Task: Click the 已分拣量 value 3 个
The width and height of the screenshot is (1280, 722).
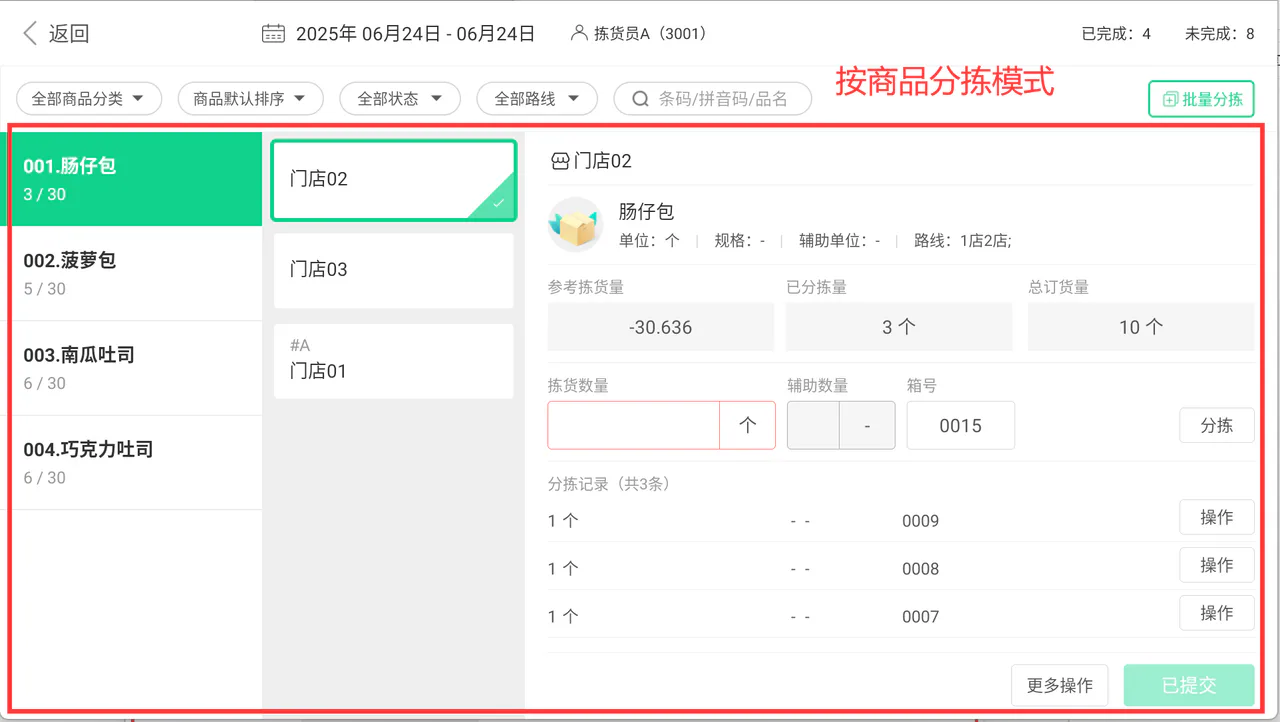Action: 899,327
